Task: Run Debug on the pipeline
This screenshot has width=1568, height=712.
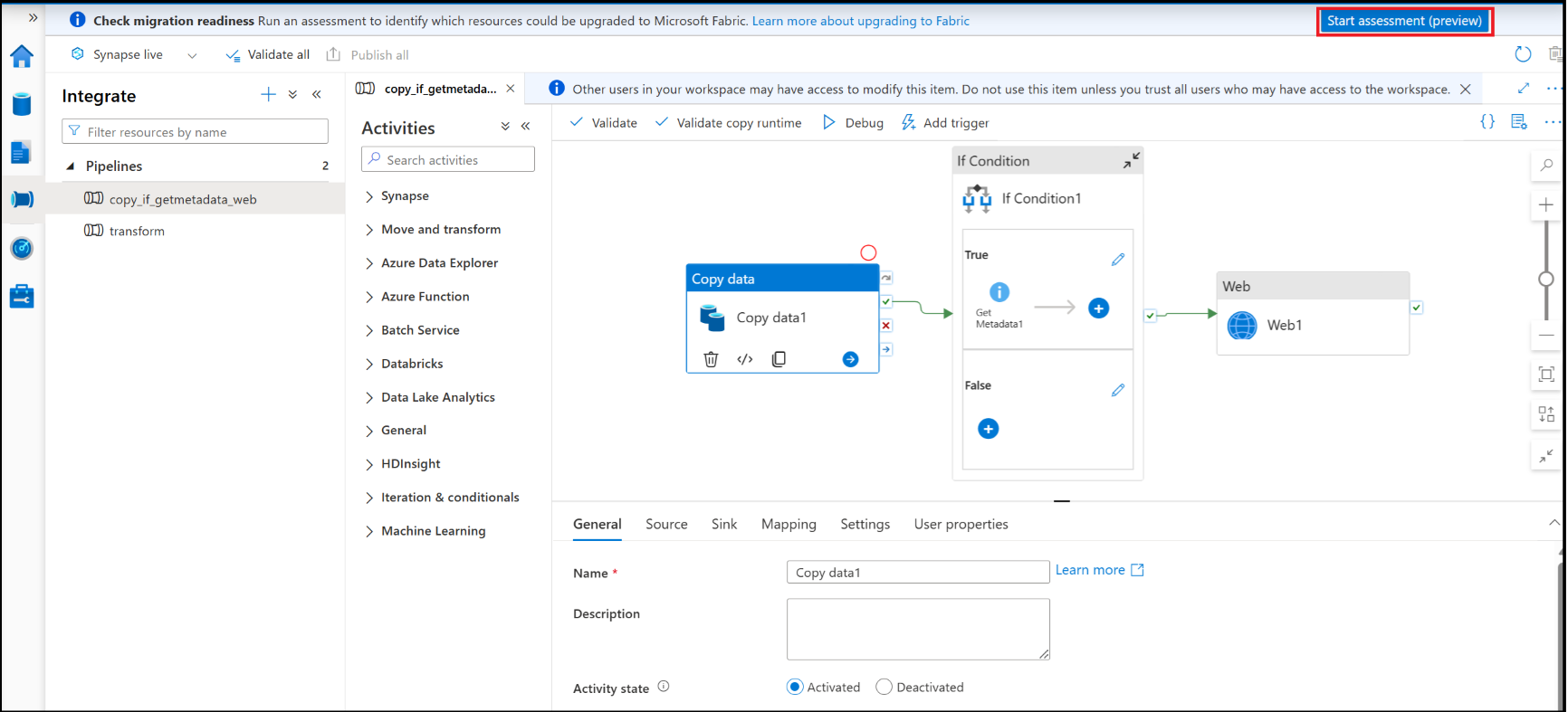Action: [x=853, y=122]
